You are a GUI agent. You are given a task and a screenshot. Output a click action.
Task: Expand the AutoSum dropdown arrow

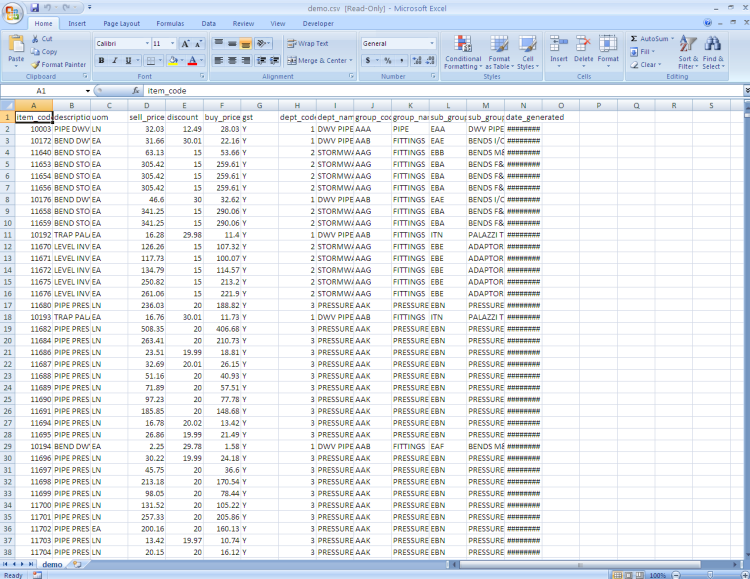[x=672, y=39]
